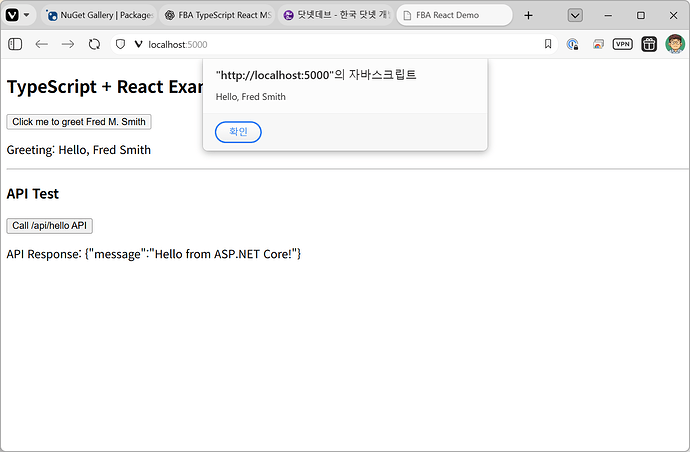Toggle the VPN button
Screen dimensions: 690x452
tap(622, 44)
